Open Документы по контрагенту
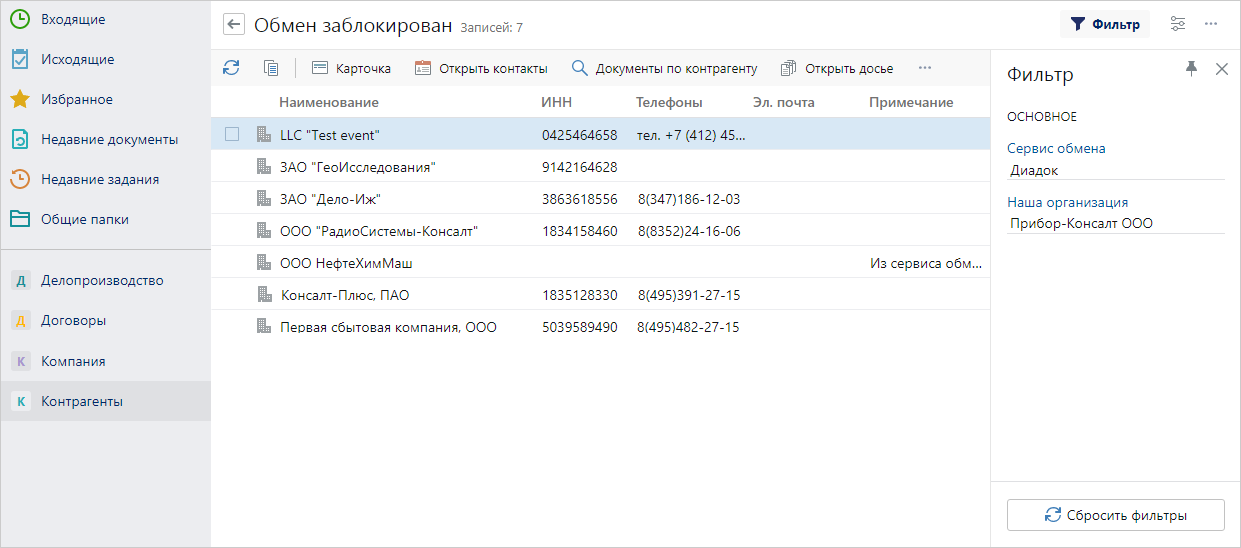1241x548 pixels. point(664,68)
